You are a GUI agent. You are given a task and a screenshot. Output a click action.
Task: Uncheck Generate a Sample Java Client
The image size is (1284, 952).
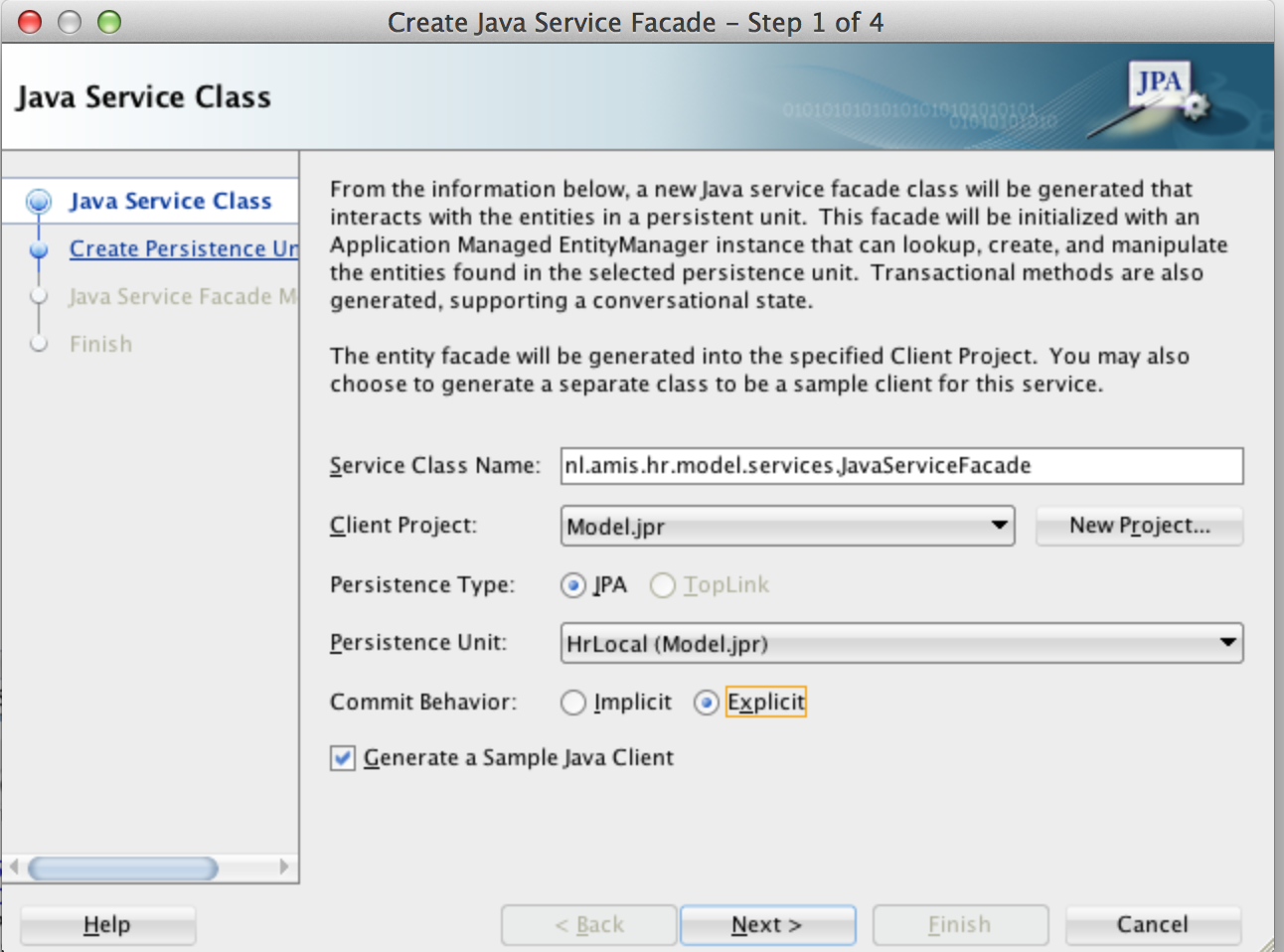[342, 757]
